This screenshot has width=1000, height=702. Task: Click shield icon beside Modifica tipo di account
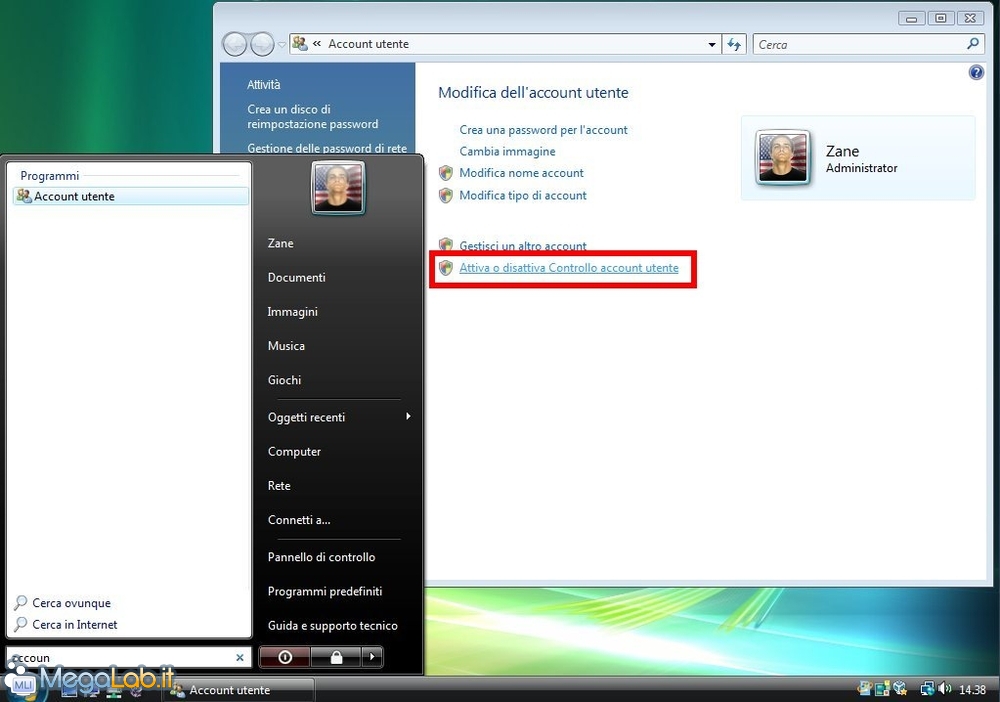point(446,195)
